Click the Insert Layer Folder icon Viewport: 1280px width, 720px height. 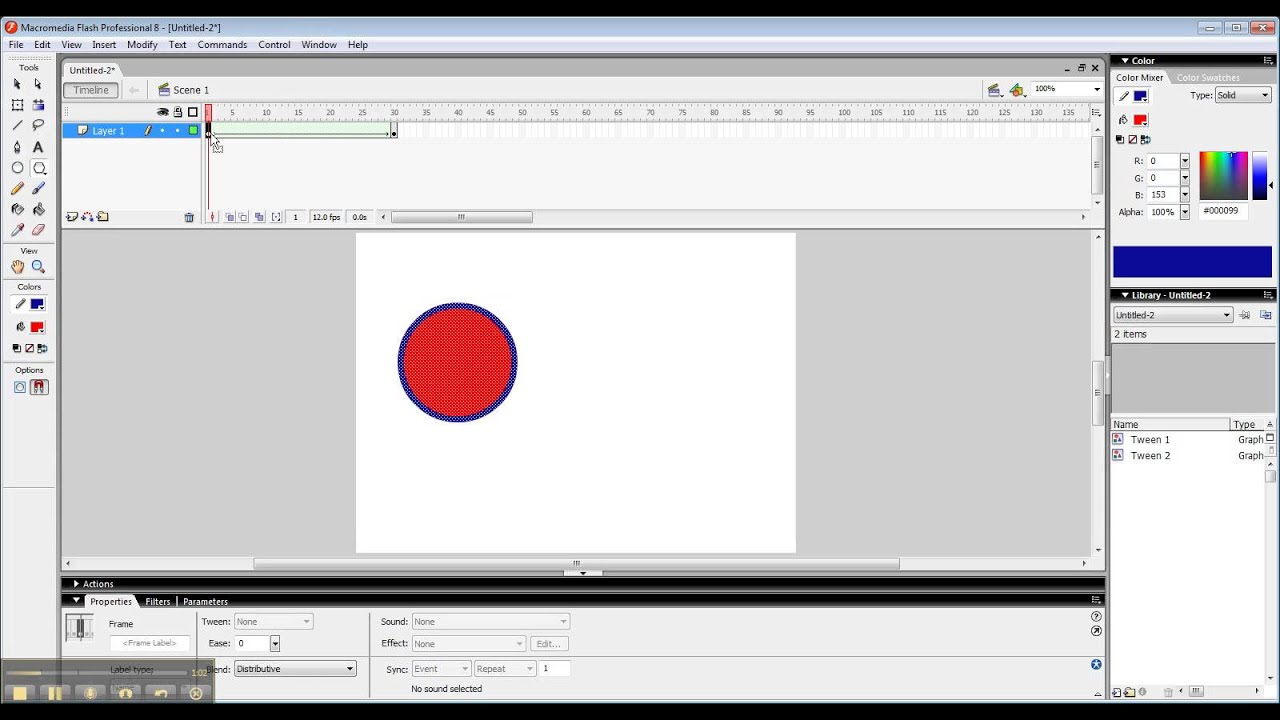(102, 217)
